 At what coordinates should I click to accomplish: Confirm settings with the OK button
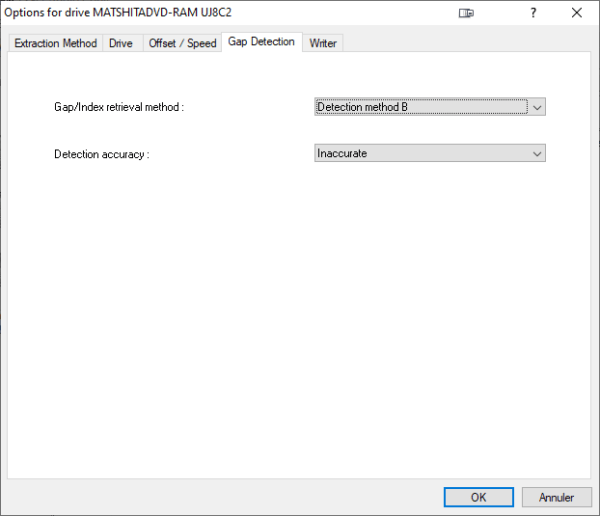479,497
